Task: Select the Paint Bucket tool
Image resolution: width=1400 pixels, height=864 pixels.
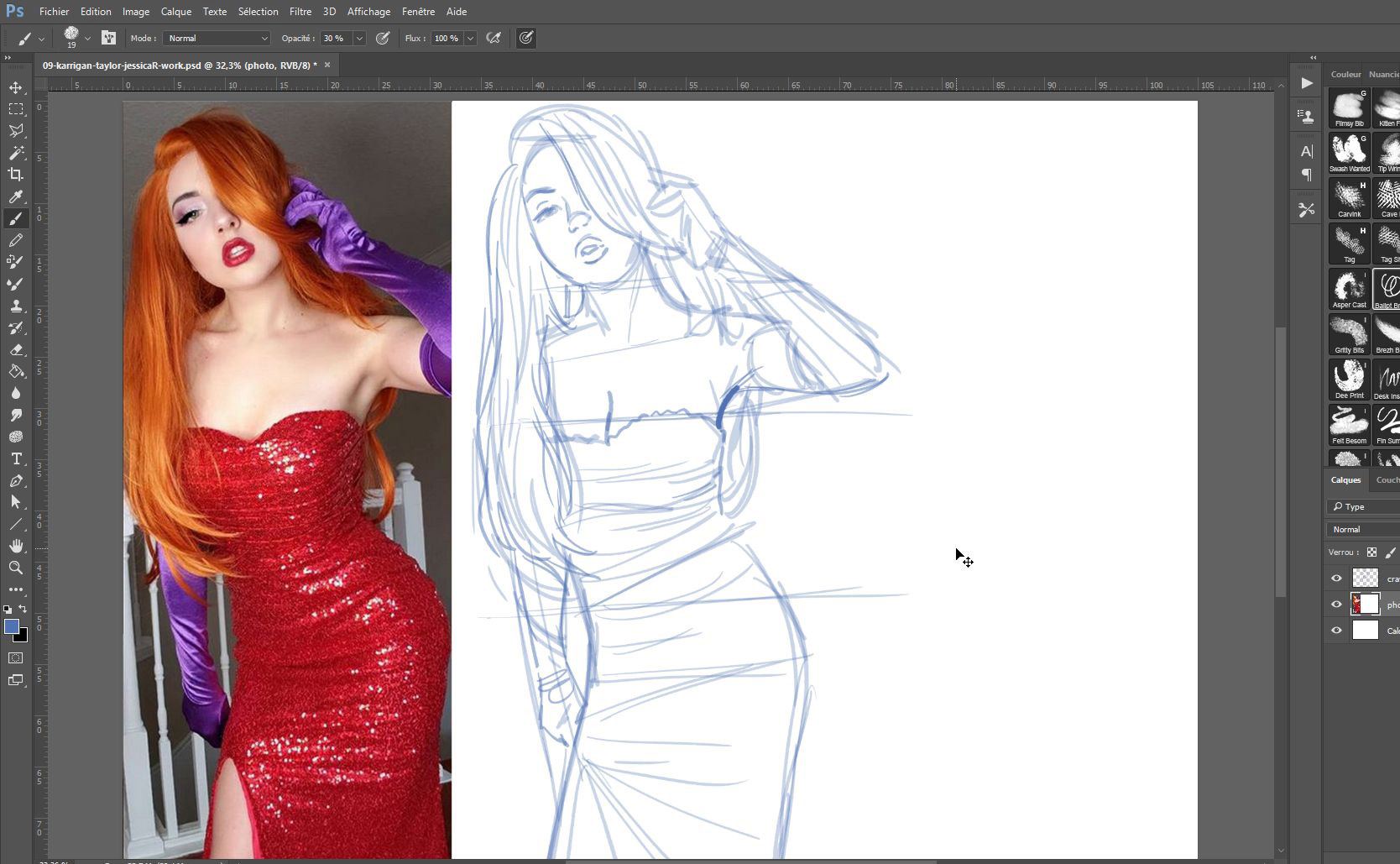Action: tap(16, 371)
